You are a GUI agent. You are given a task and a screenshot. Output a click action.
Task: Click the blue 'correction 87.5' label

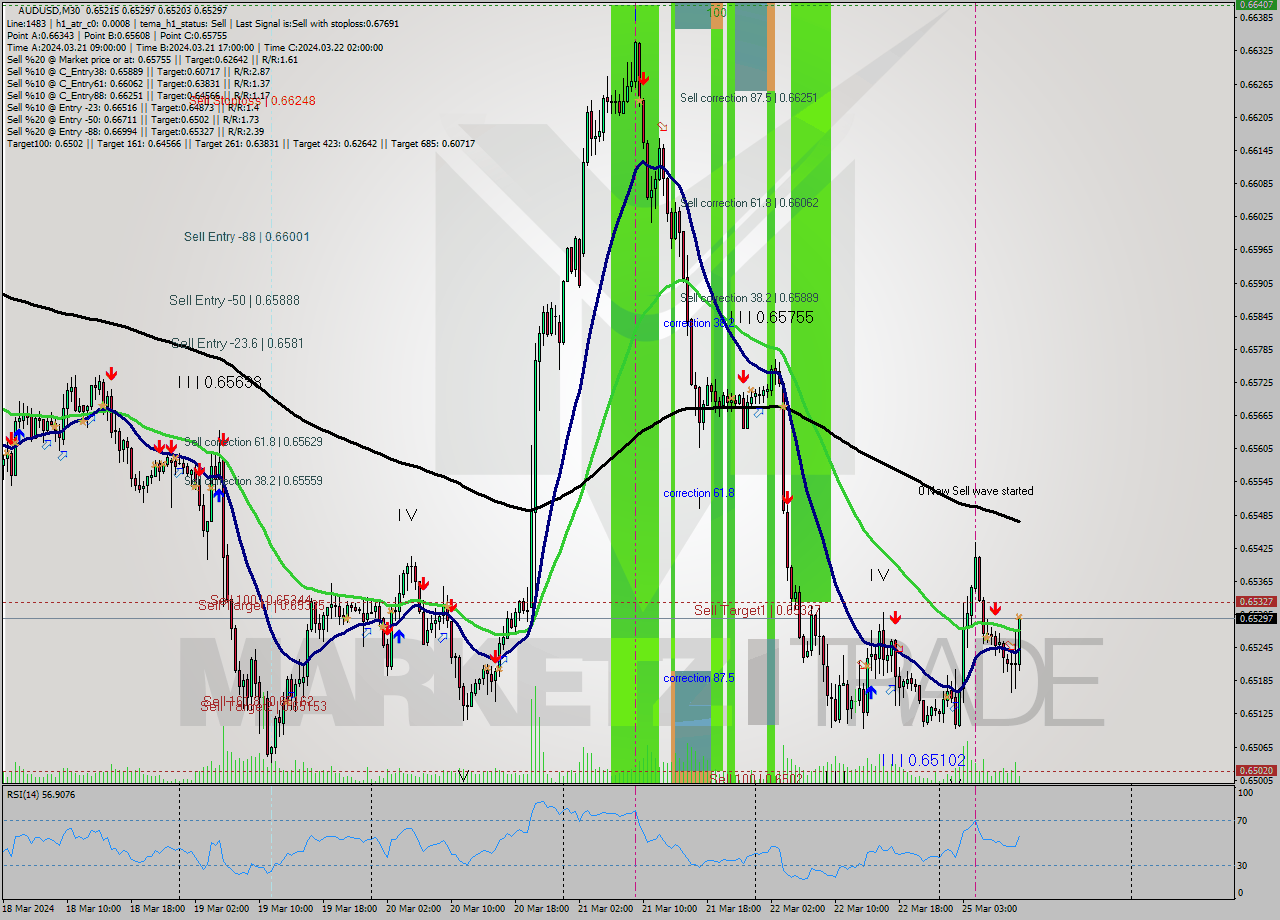(x=698, y=678)
